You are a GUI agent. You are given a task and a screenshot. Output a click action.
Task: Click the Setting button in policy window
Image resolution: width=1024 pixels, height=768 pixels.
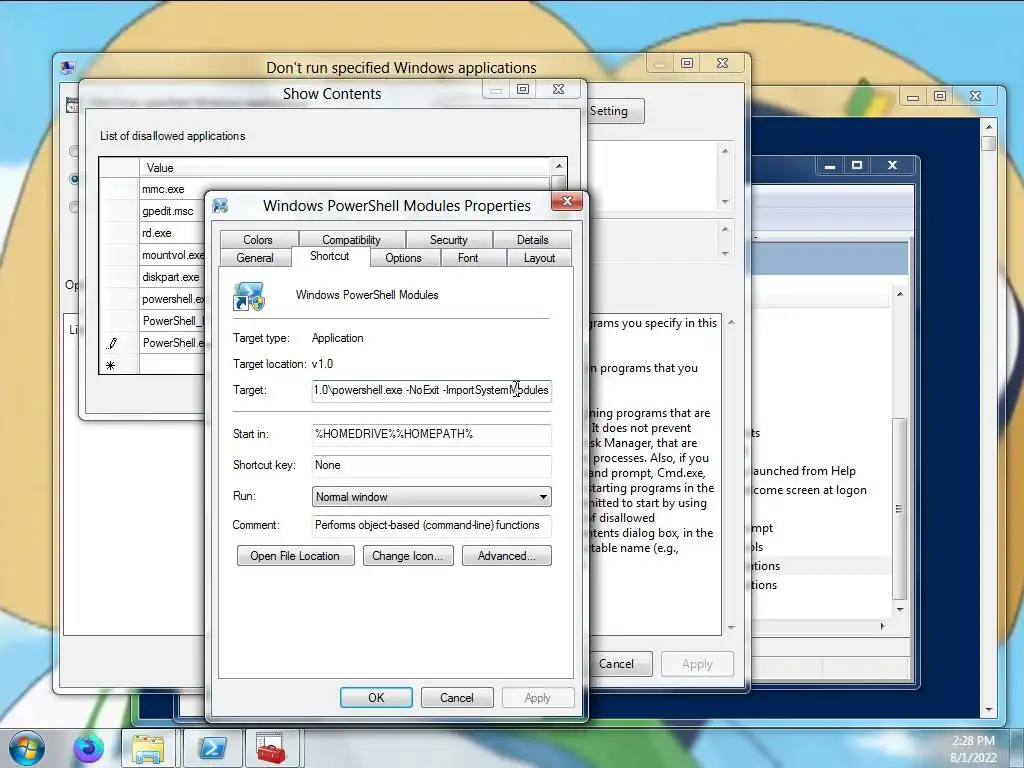point(615,111)
